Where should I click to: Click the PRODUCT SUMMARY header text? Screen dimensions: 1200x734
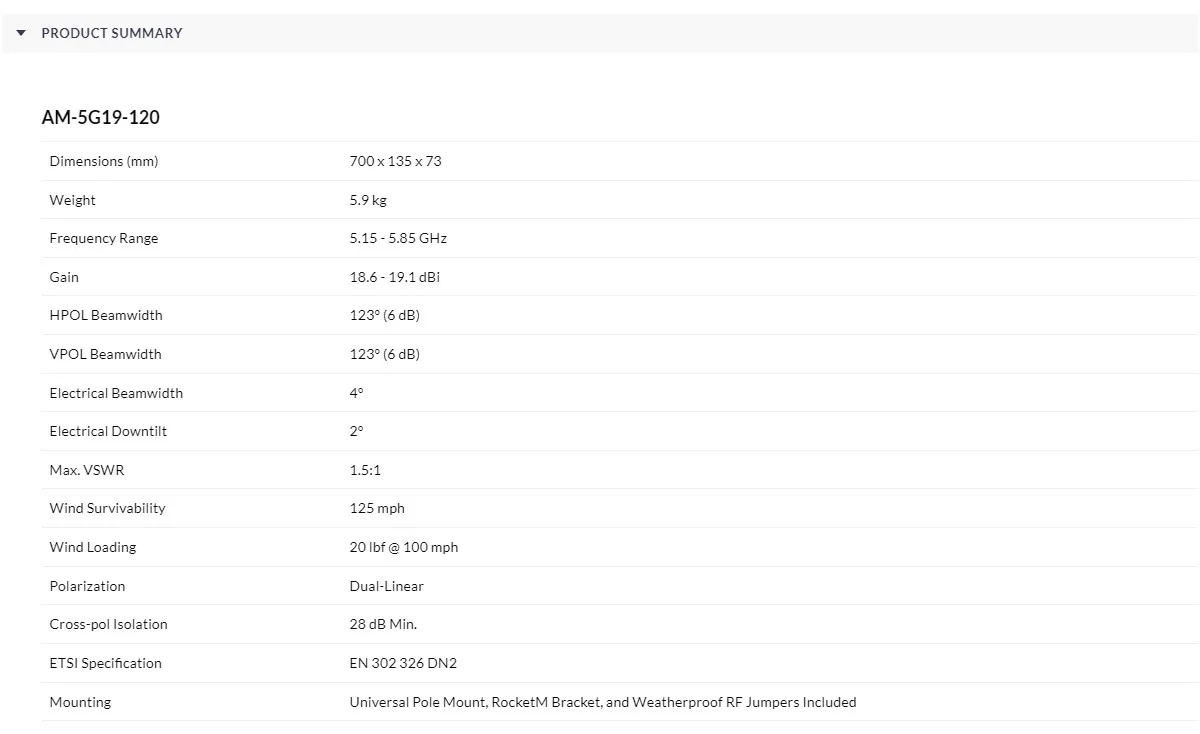112,33
